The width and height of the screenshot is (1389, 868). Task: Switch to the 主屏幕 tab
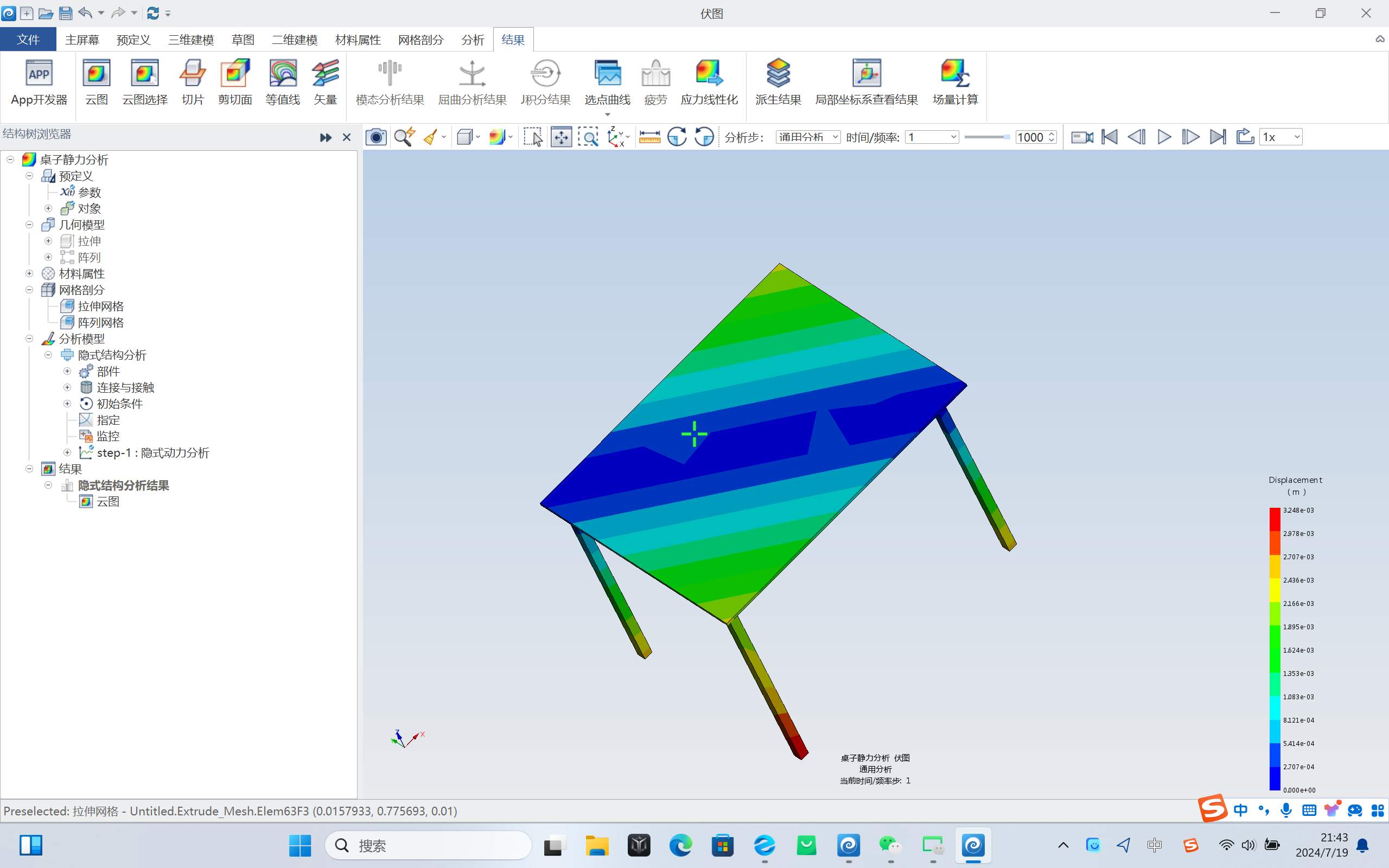[81, 40]
